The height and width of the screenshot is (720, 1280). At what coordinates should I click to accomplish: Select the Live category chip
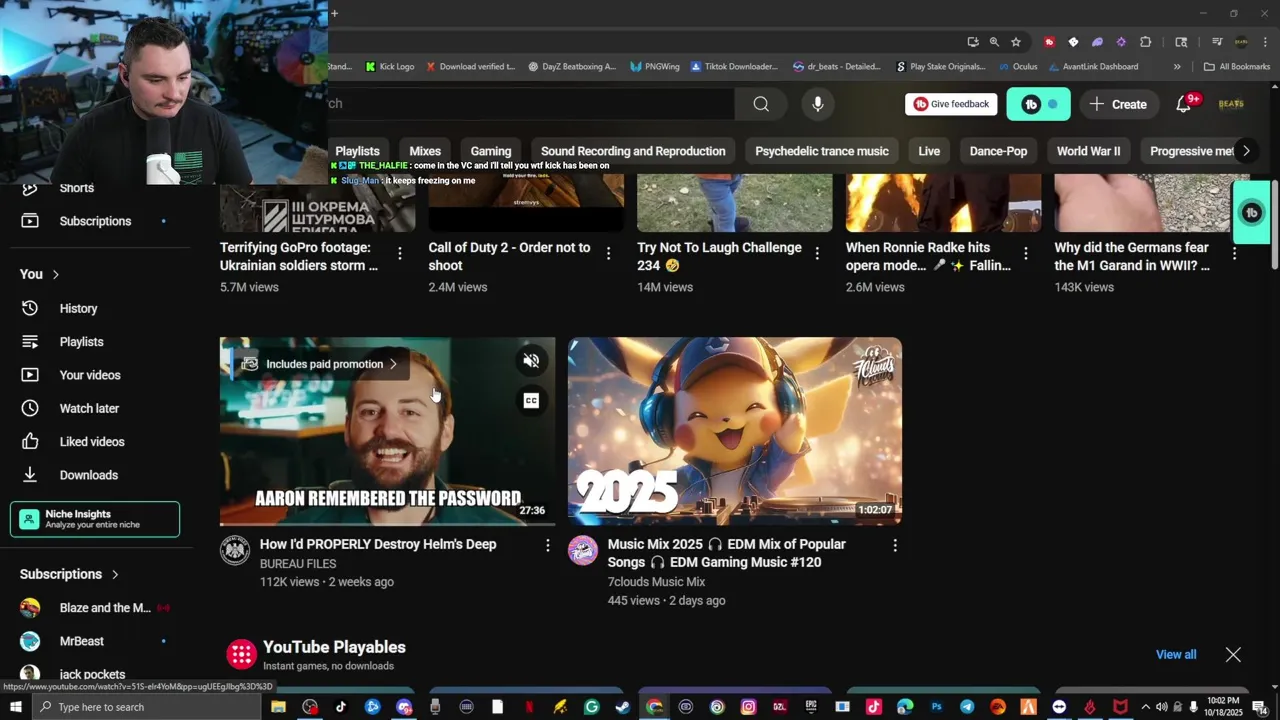[929, 151]
